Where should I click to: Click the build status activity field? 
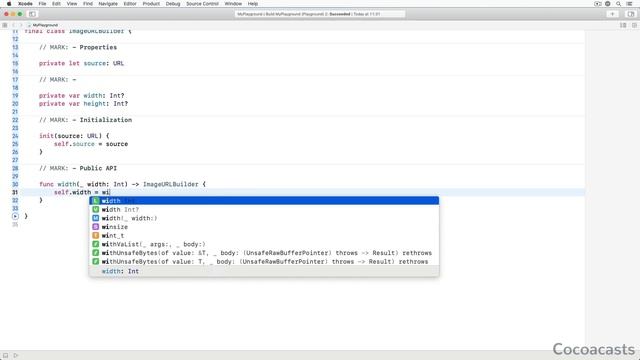pos(320,14)
